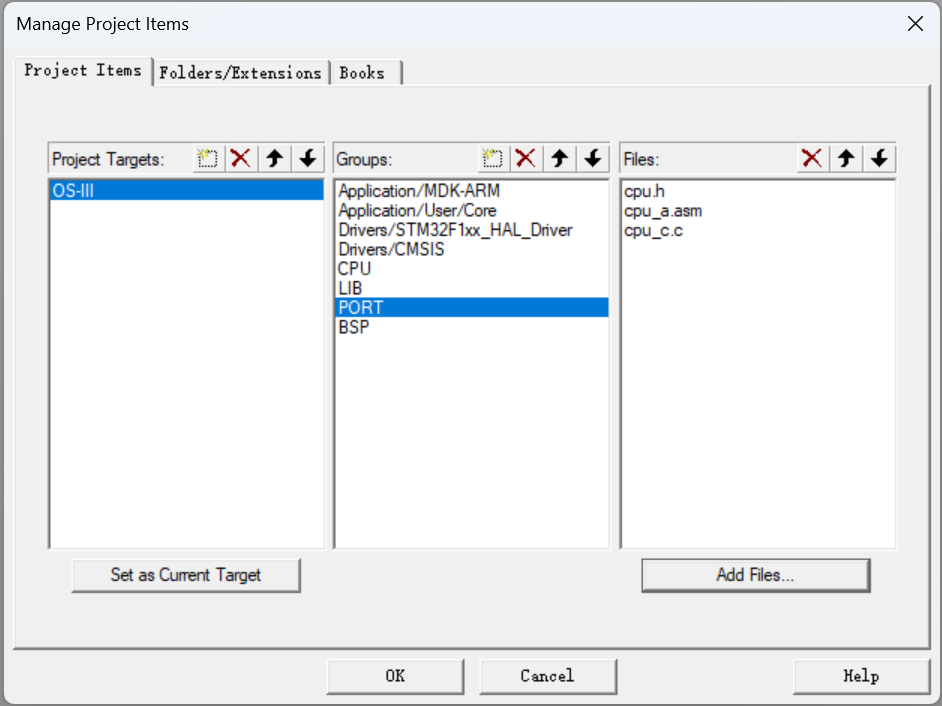The width and height of the screenshot is (942, 706).
Task: Select the OS-III project target
Action: 187,190
